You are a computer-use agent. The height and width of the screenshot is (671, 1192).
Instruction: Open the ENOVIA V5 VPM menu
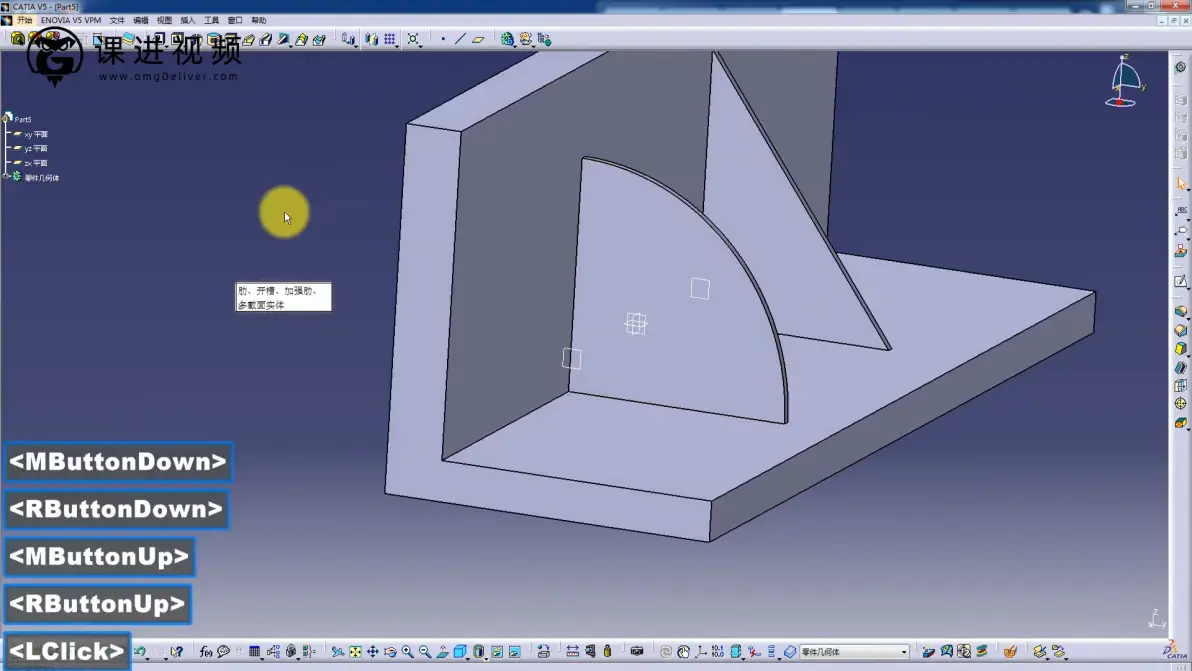71,21
